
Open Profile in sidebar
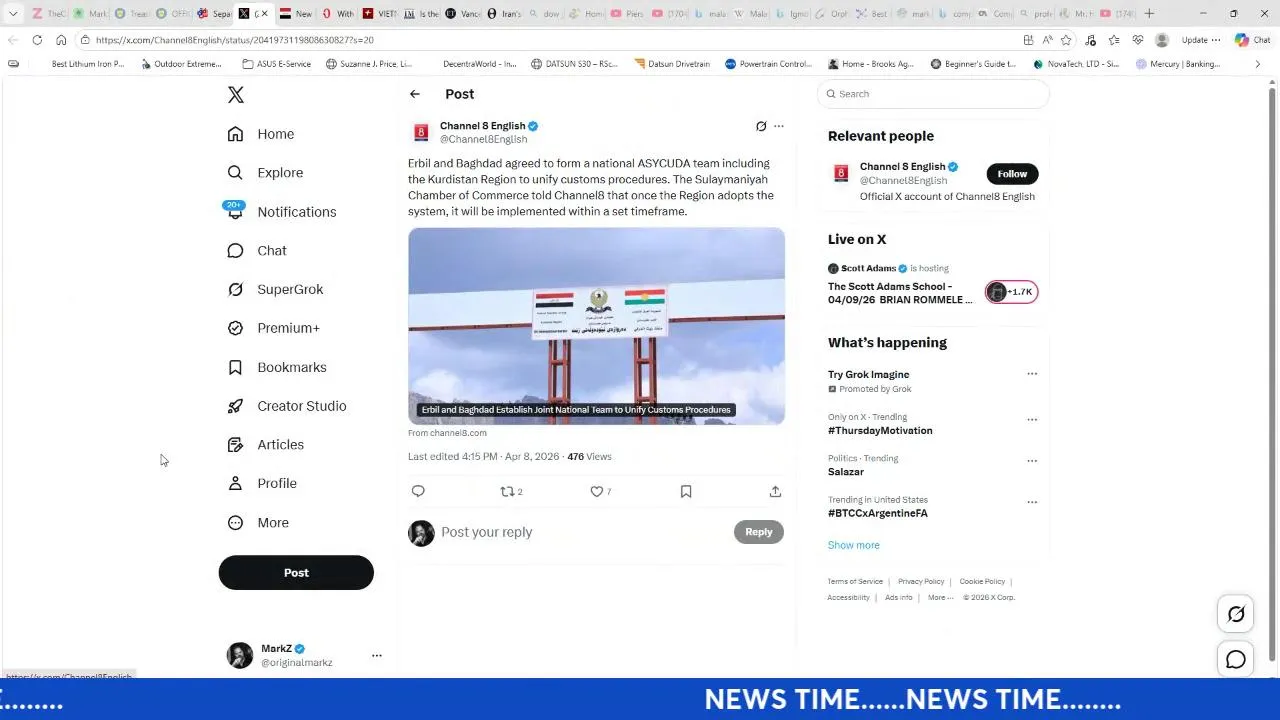click(262, 484)
